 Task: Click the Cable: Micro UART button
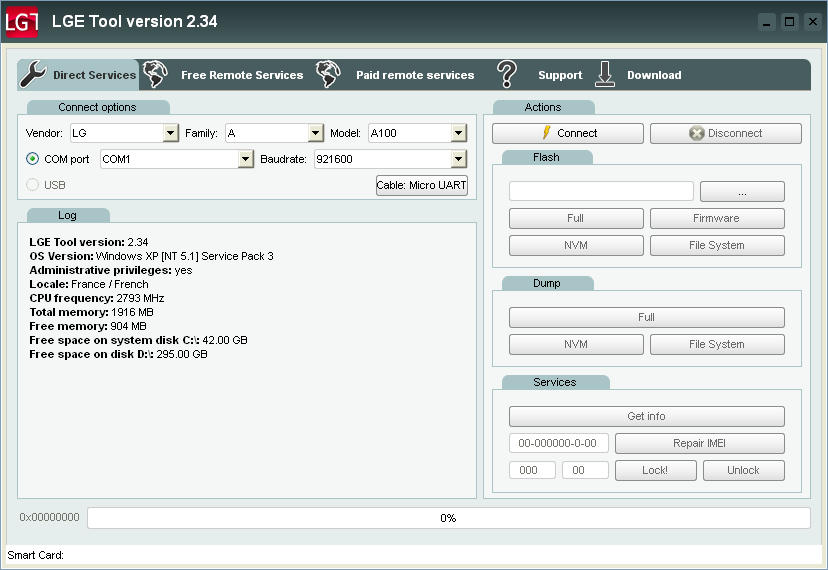[421, 185]
